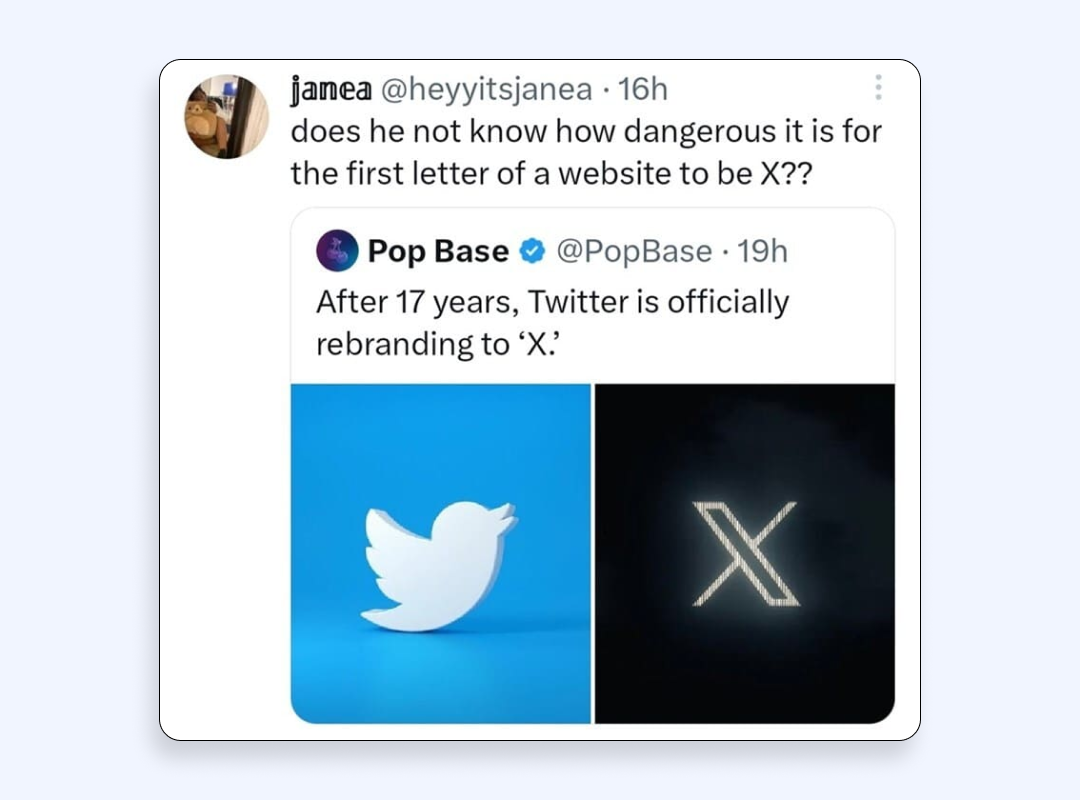This screenshot has width=1080, height=800.
Task: Open the three-dot more options menu
Action: pyautogui.click(x=878, y=88)
